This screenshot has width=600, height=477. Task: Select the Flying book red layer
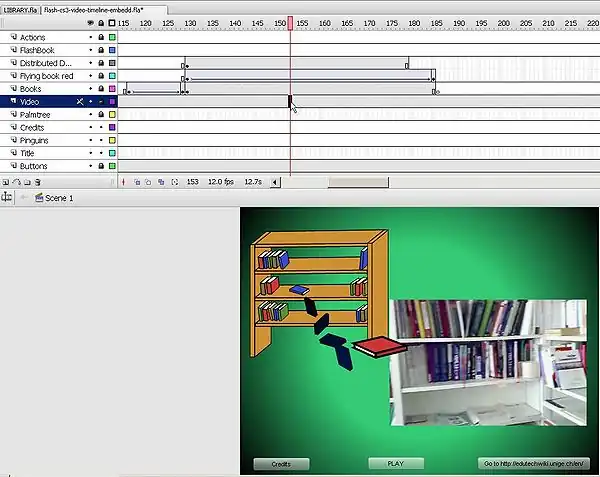click(x=46, y=76)
